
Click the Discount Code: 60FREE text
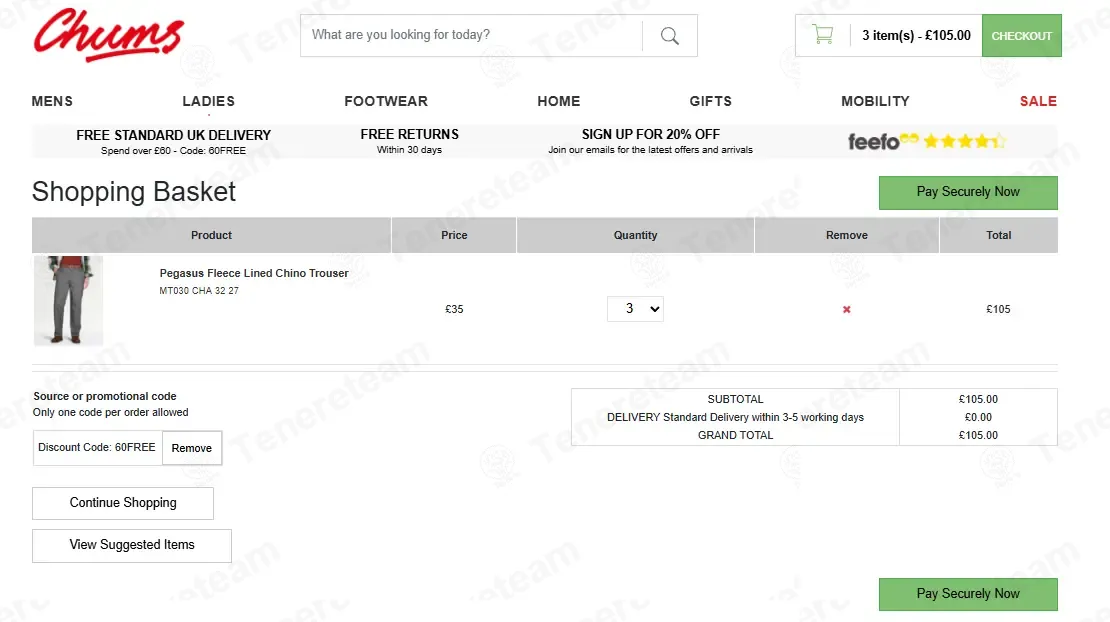point(97,447)
